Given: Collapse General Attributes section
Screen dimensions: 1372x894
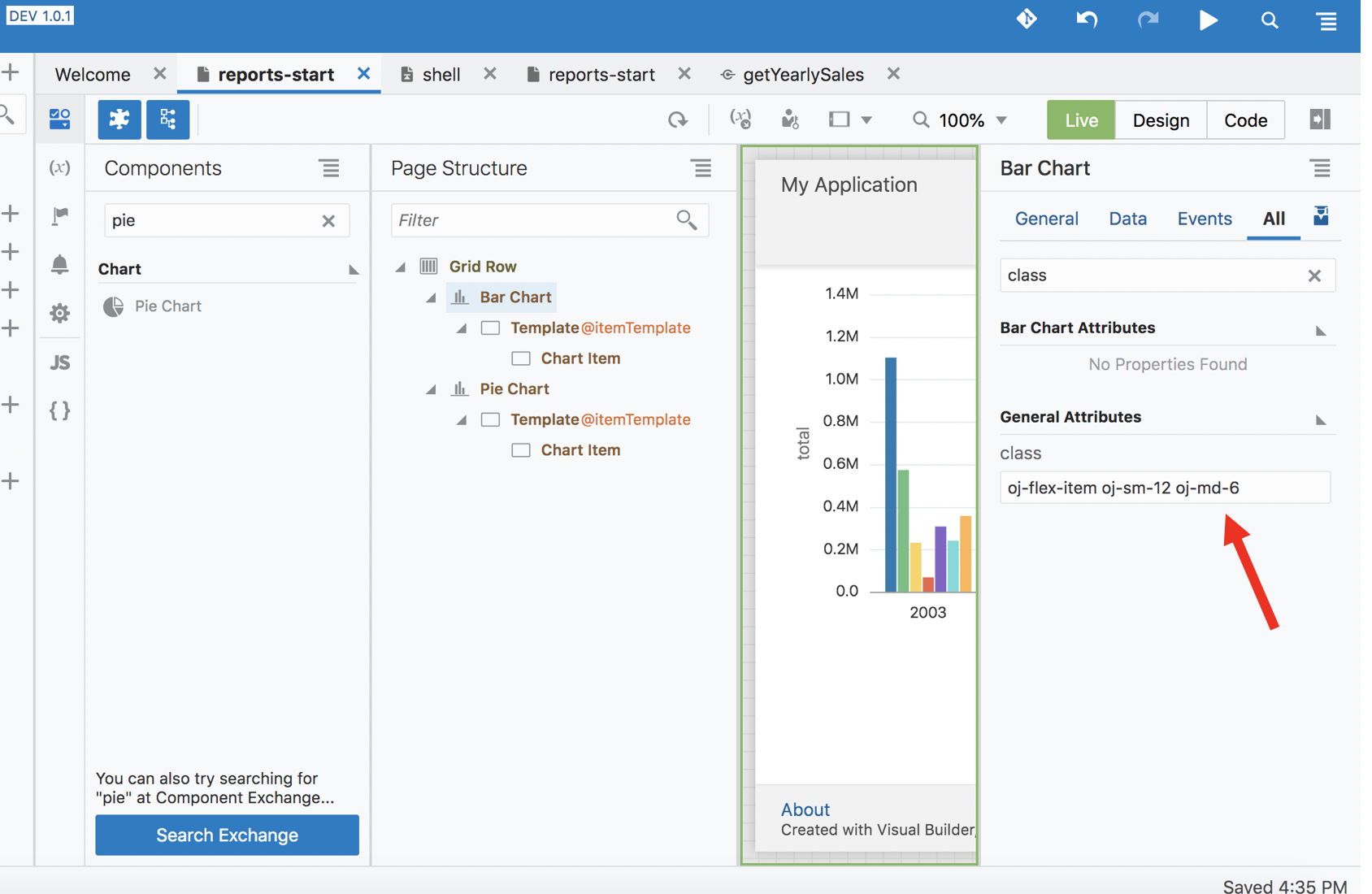Looking at the screenshot, I should tap(1321, 419).
